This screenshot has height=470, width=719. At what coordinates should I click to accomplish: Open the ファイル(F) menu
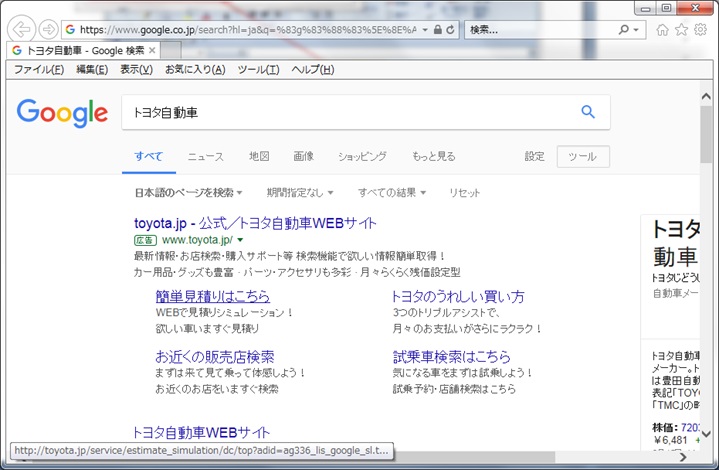click(x=39, y=70)
